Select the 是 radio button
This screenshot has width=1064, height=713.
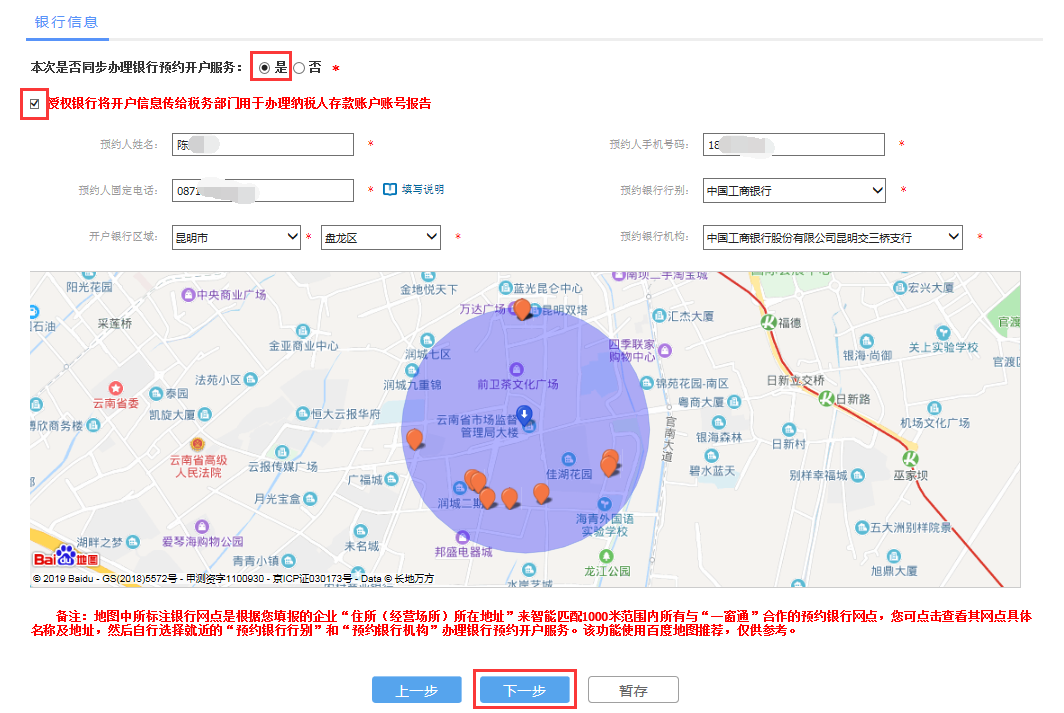pyautogui.click(x=264, y=68)
